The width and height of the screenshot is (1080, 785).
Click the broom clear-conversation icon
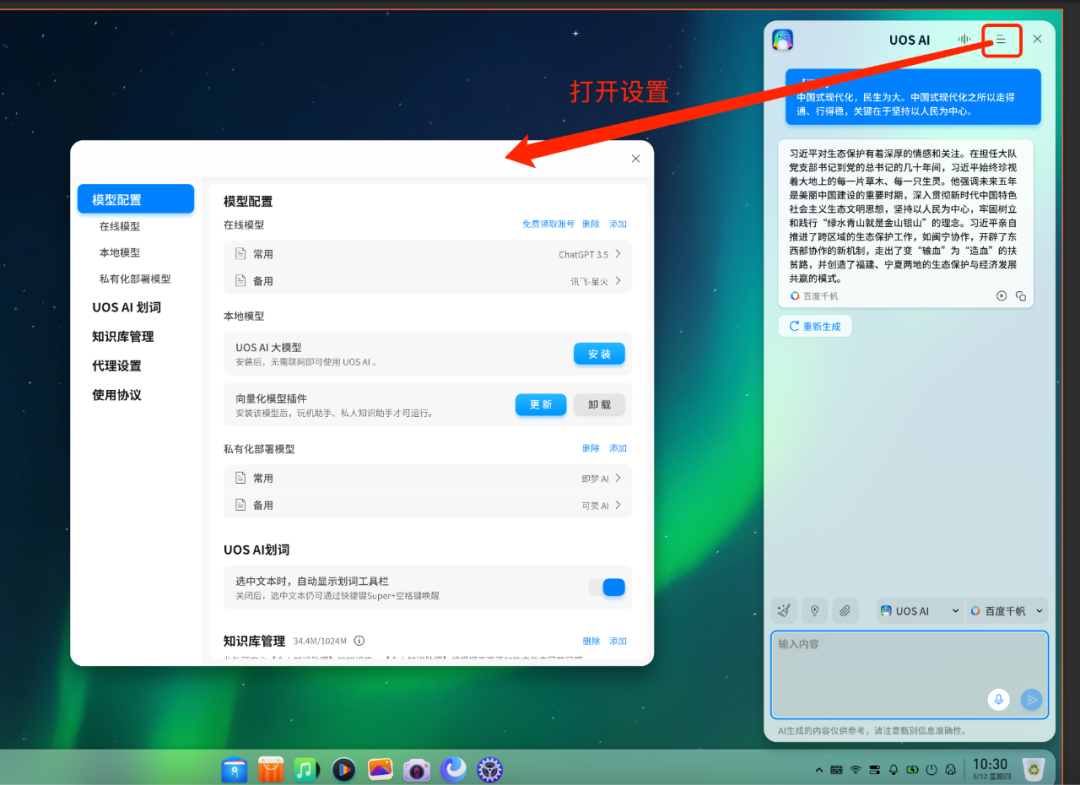(784, 610)
